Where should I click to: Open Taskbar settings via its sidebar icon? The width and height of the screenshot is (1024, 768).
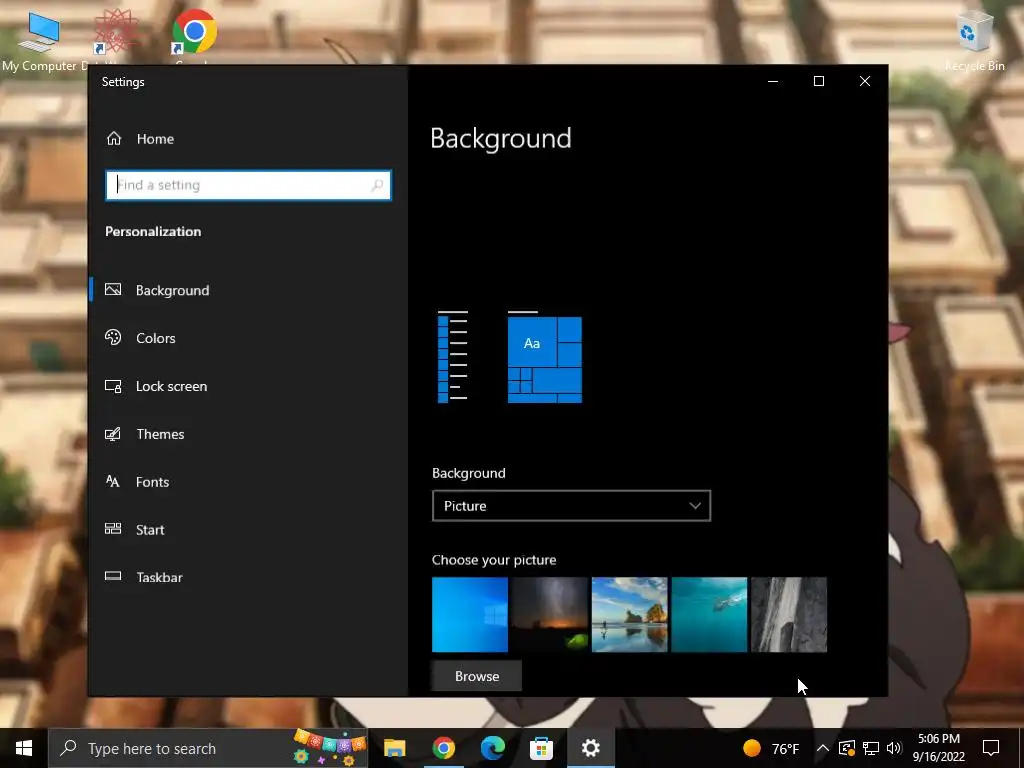pos(113,576)
